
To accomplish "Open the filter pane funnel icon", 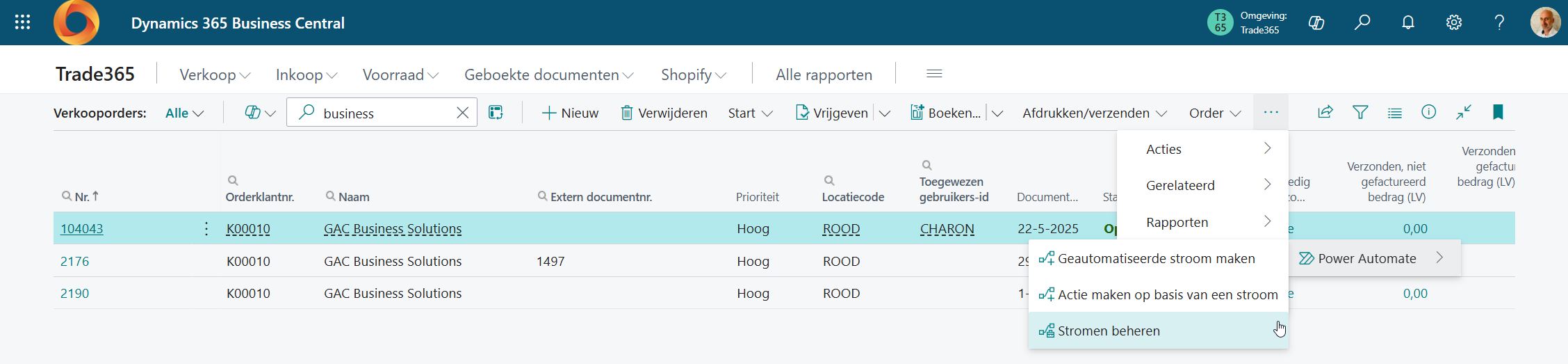I will click(1359, 112).
